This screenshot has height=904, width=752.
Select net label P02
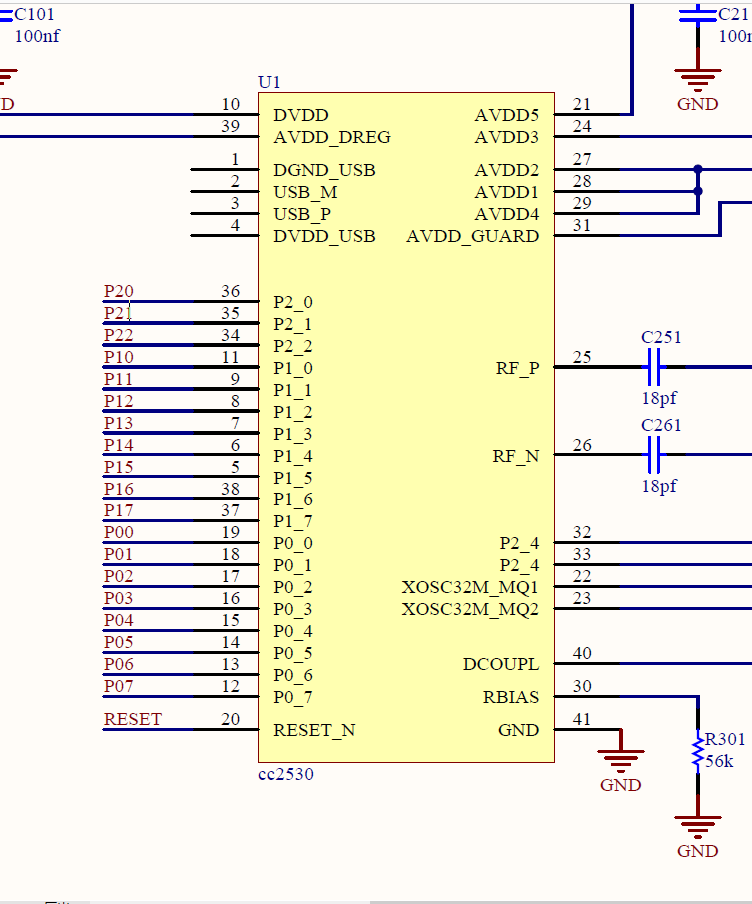coord(119,576)
